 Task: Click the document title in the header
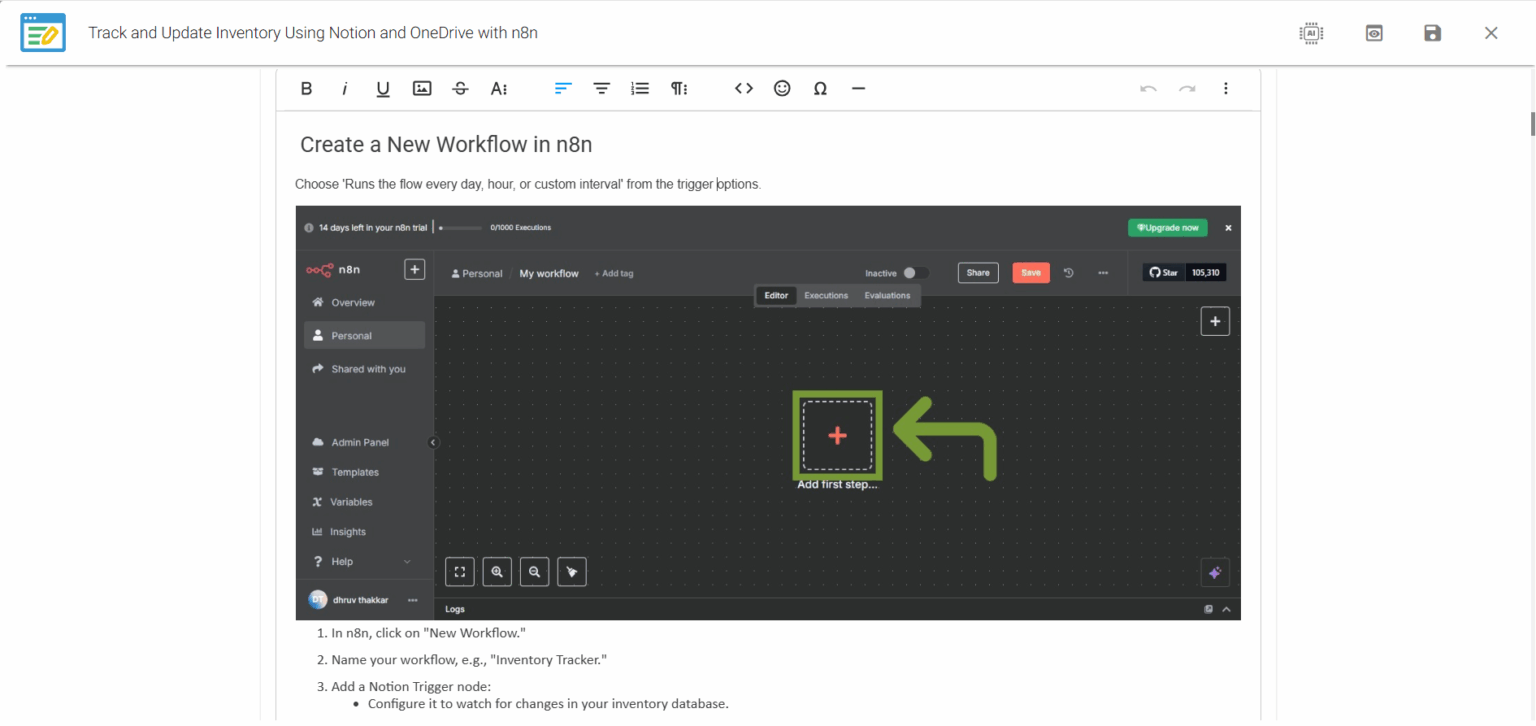tap(313, 33)
